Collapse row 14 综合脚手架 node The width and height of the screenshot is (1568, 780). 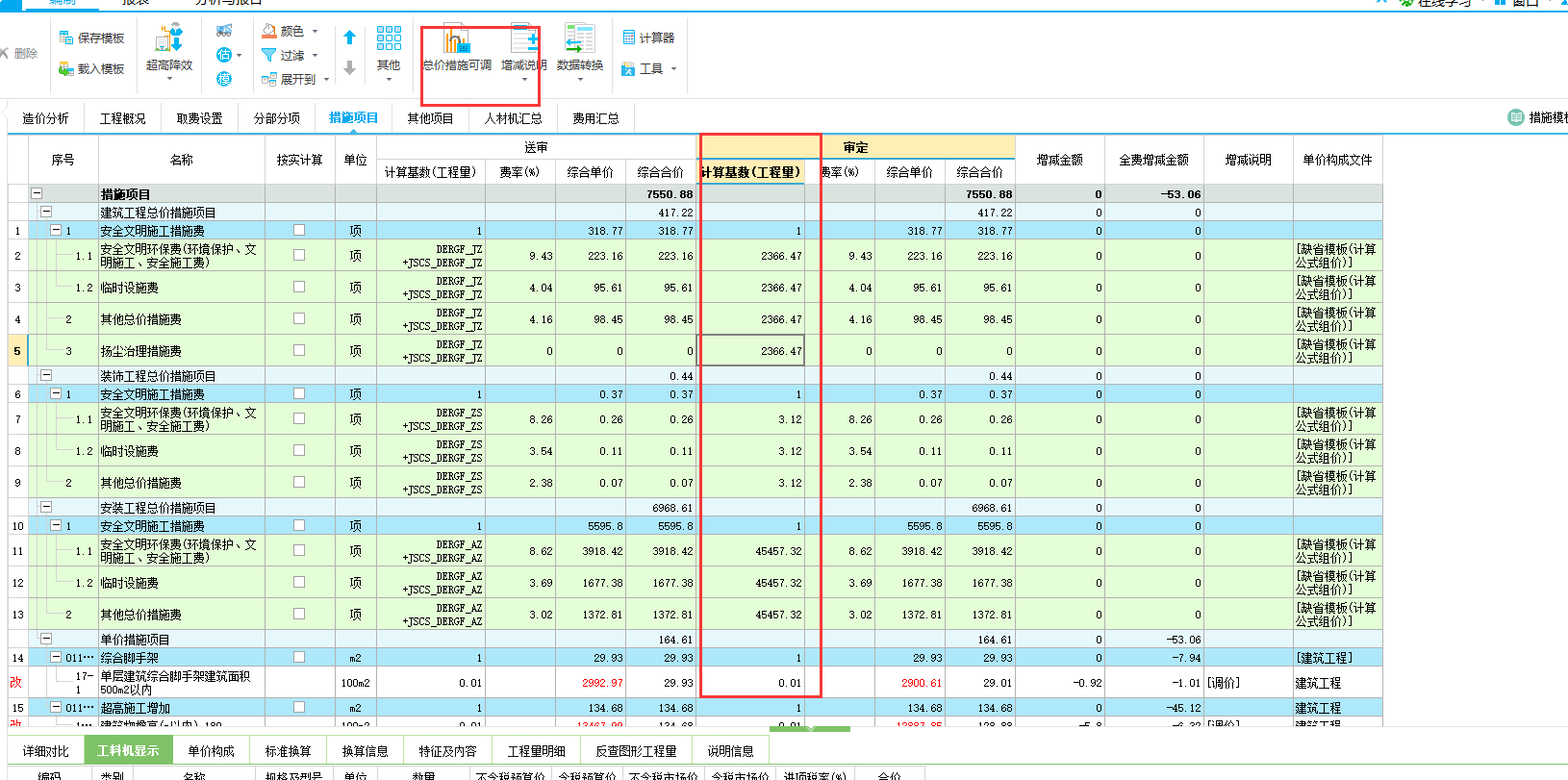pos(56,657)
